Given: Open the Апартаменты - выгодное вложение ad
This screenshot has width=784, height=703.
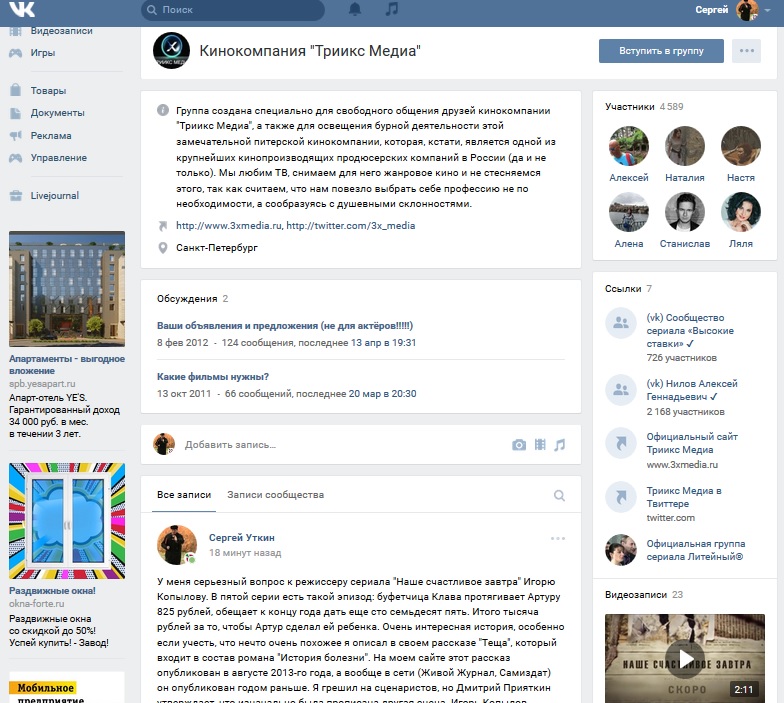Looking at the screenshot, I should pyautogui.click(x=67, y=364).
